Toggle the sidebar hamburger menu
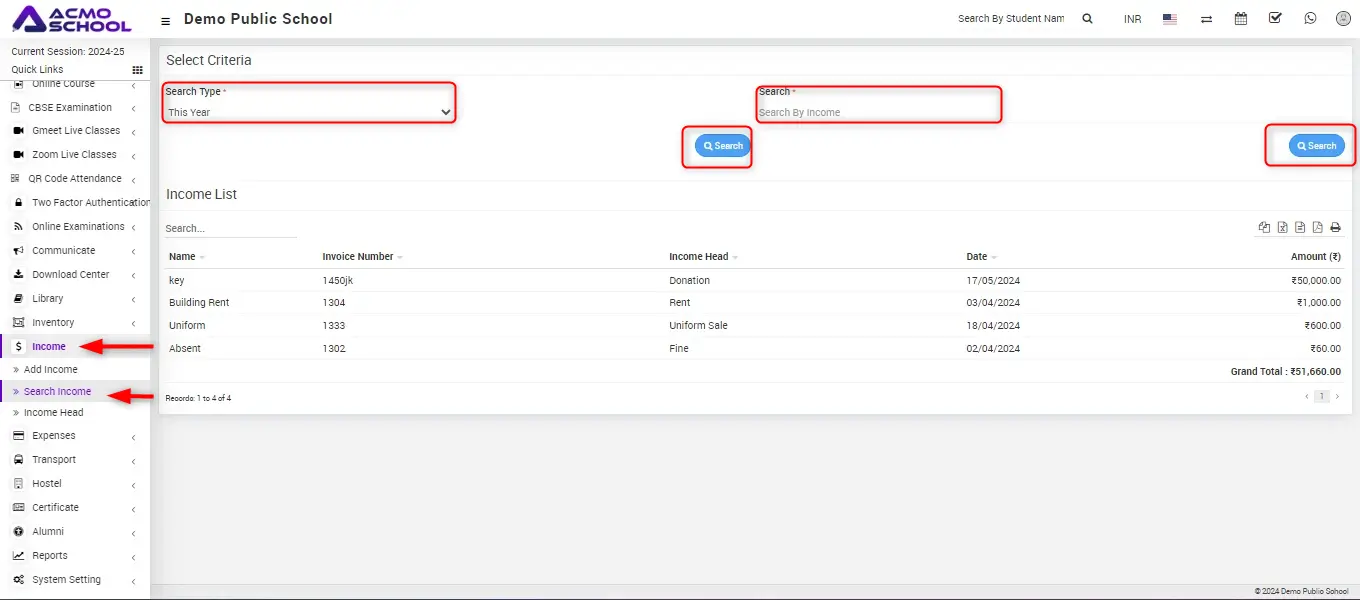This screenshot has width=1360, height=600. point(165,20)
